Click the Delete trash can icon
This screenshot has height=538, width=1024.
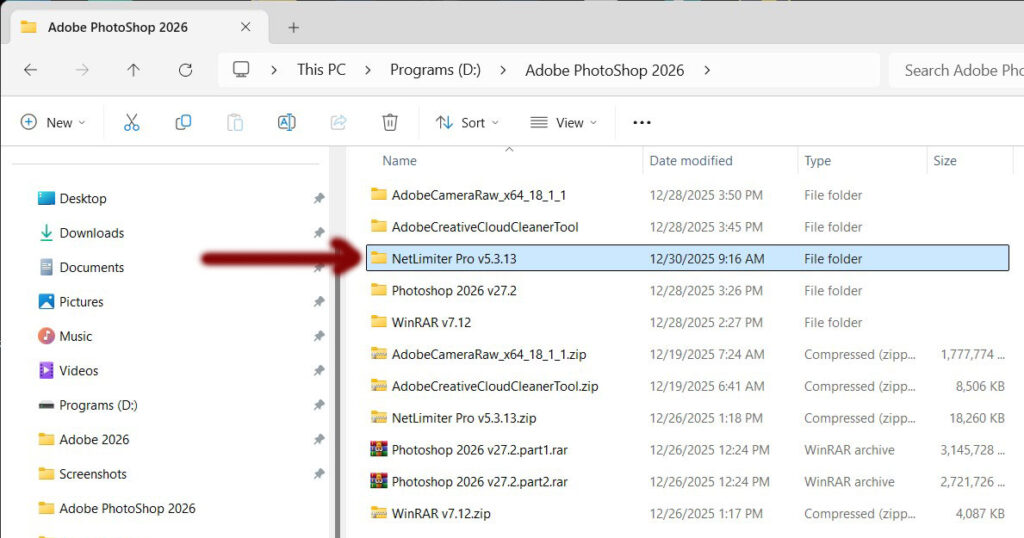click(x=390, y=122)
